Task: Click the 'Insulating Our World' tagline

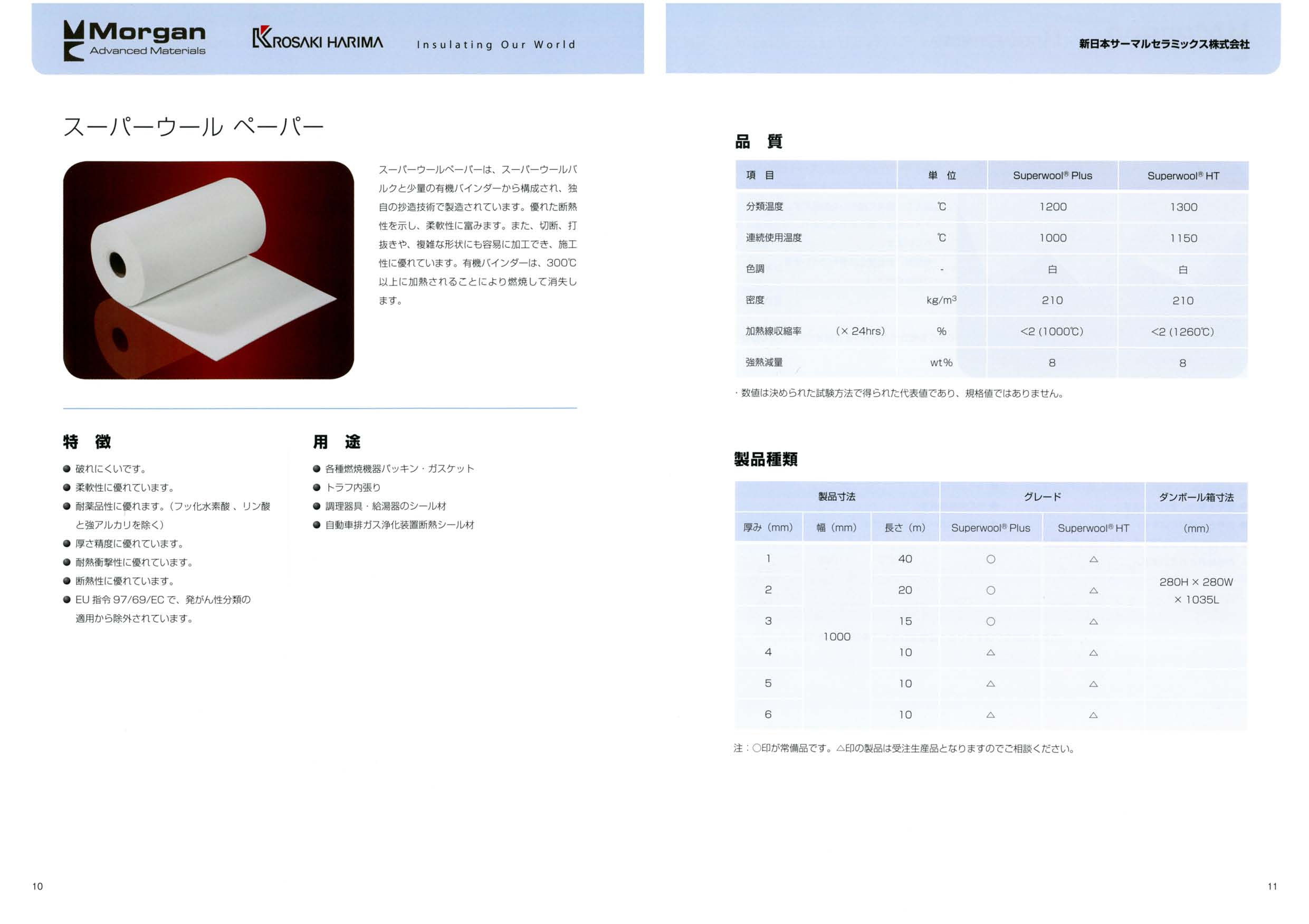Action: [x=496, y=44]
